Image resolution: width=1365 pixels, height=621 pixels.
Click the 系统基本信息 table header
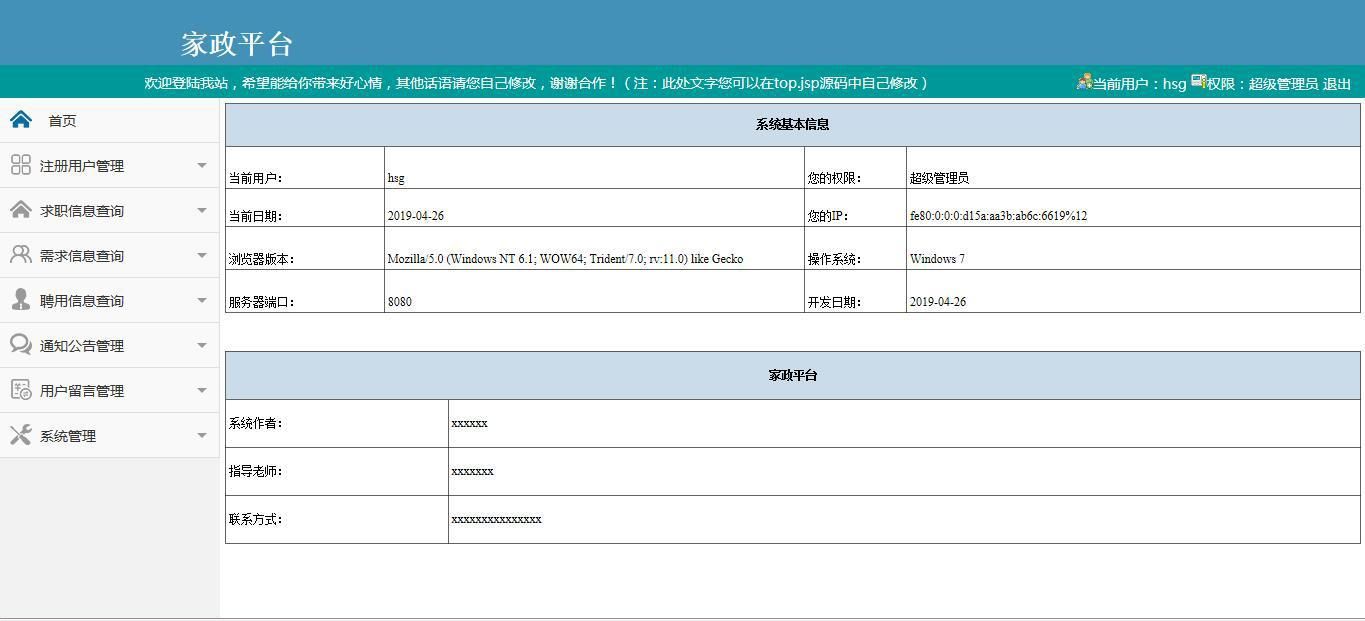pyautogui.click(x=793, y=125)
